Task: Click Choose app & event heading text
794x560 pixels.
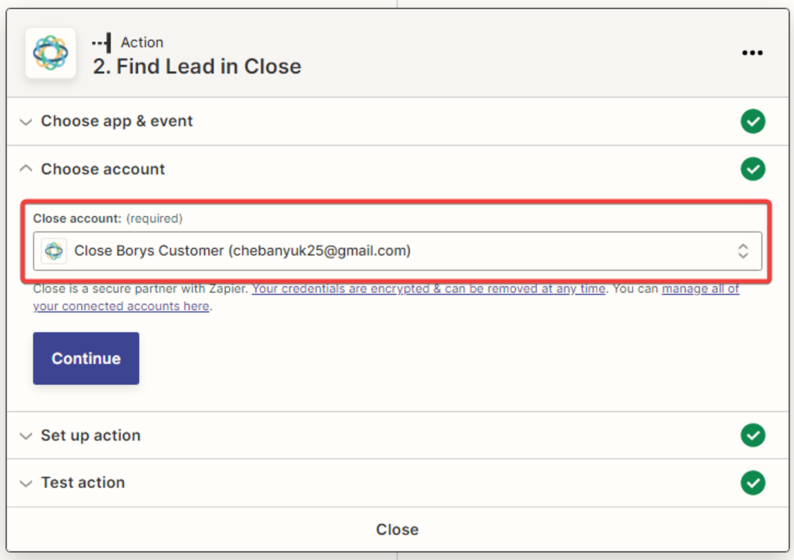Action: (117, 122)
